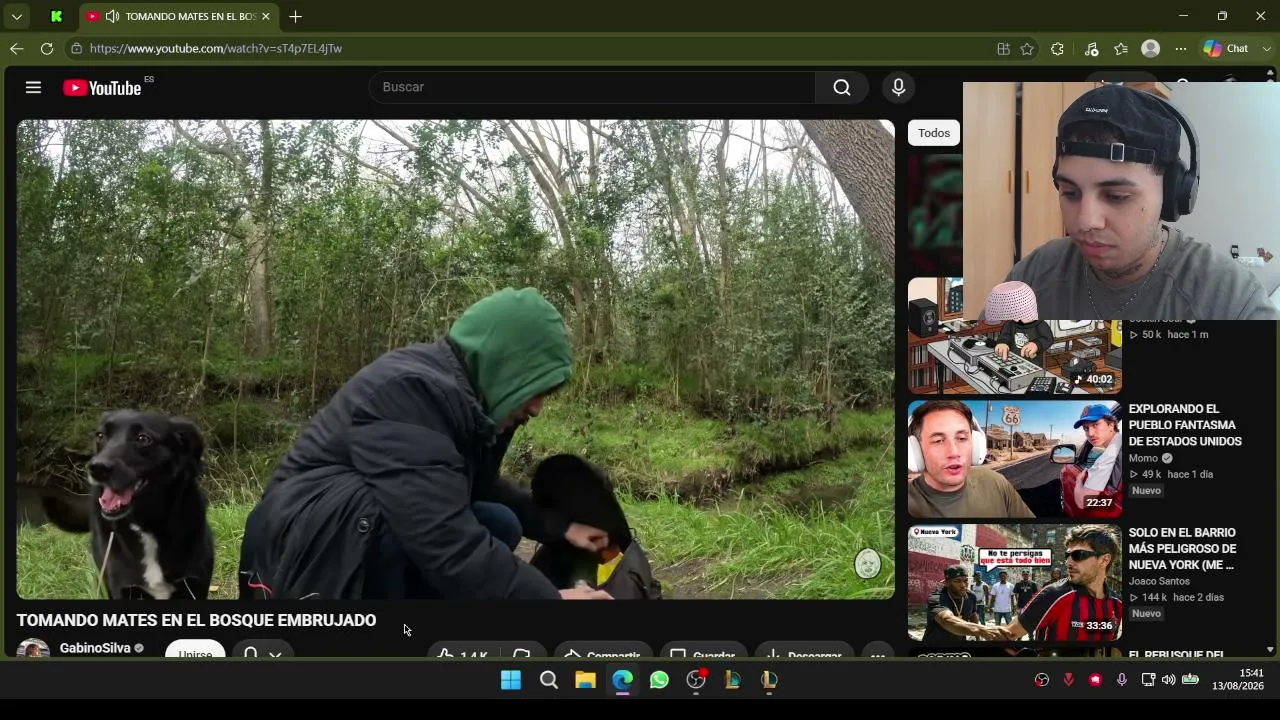Open the 33:36 New York video thumbnail
The width and height of the screenshot is (1280, 720).
1015,582
